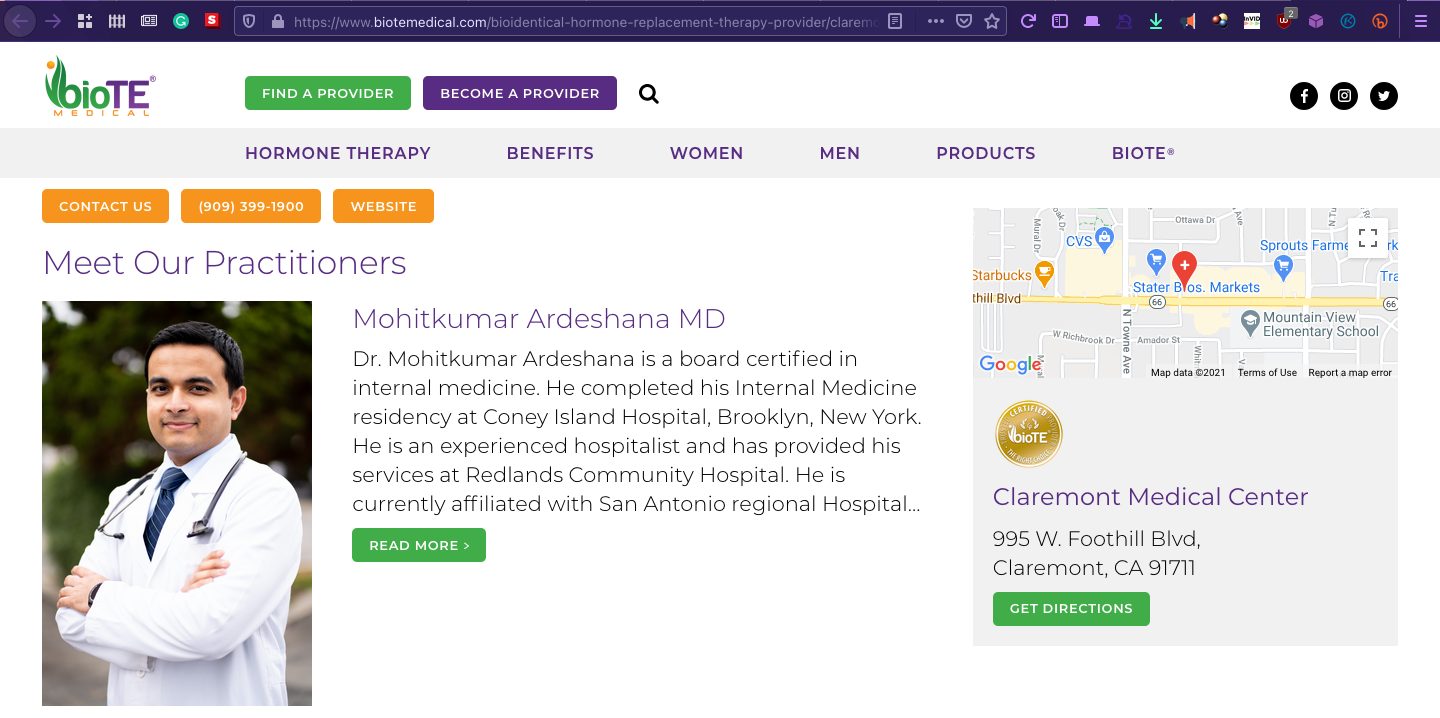Open the Twitter social icon

click(1384, 96)
